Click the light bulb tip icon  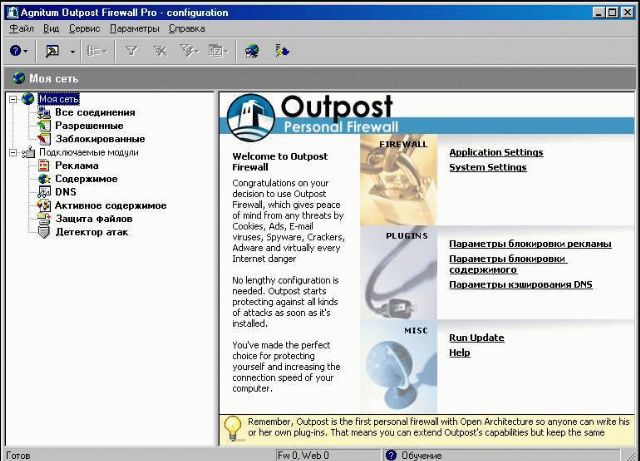pos(233,429)
